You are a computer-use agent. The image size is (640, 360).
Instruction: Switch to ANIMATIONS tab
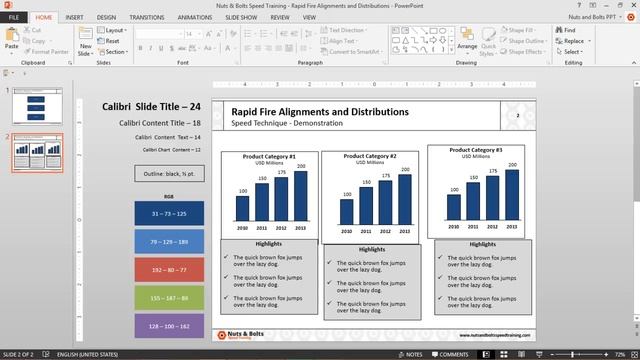(x=195, y=17)
